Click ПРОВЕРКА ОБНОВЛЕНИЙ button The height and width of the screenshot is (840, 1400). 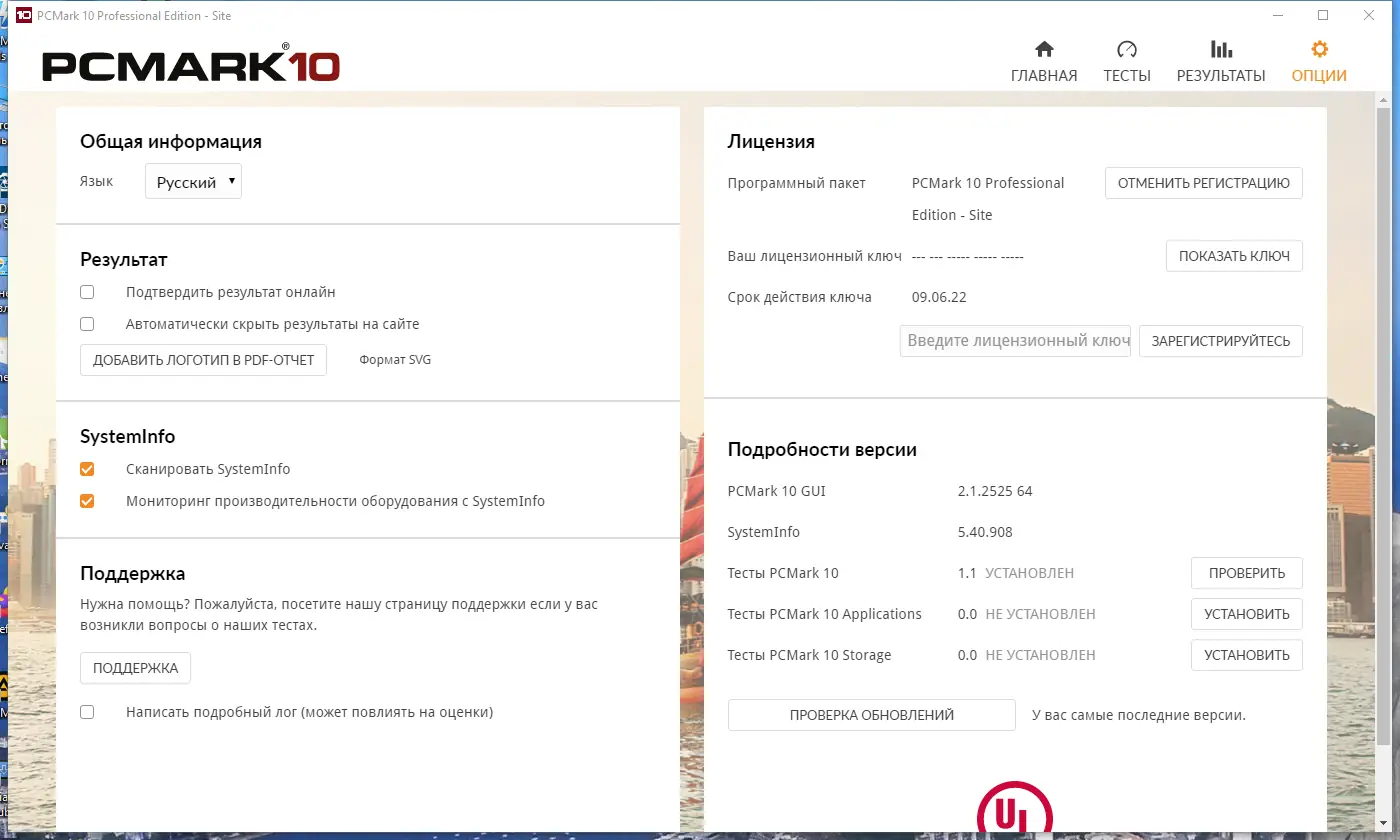(872, 715)
